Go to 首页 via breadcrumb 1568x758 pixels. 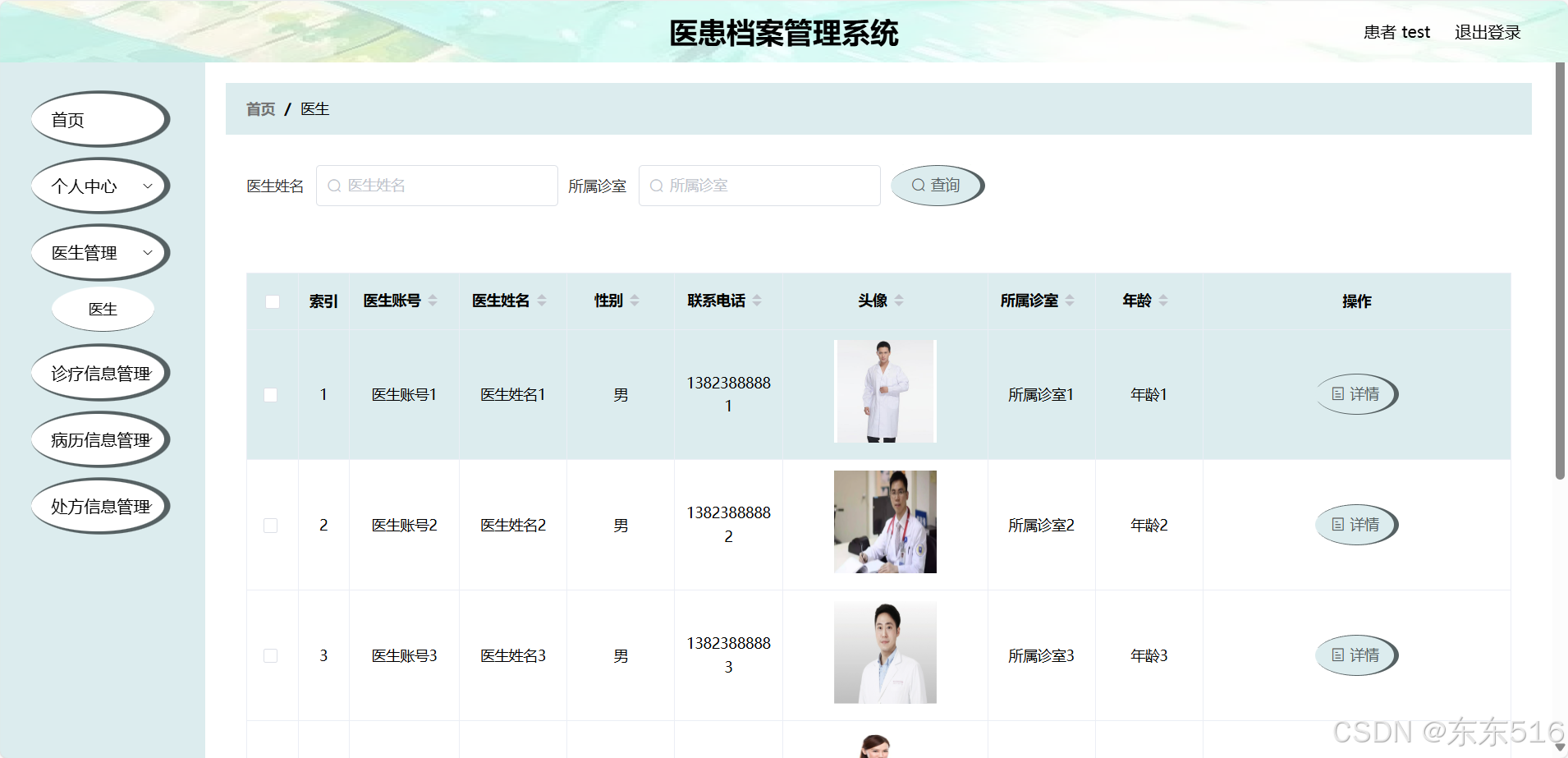tap(260, 109)
